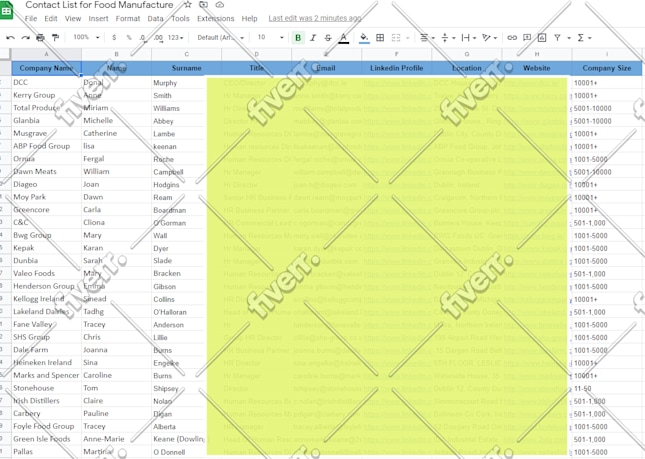Select the cell 'Glanbia'
The height and width of the screenshot is (459, 645).
click(46, 121)
